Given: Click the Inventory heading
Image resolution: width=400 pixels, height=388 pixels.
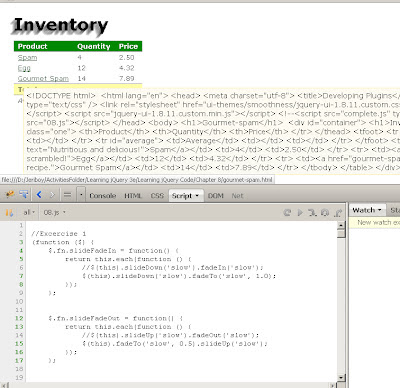Looking at the screenshot, I should tap(60, 26).
